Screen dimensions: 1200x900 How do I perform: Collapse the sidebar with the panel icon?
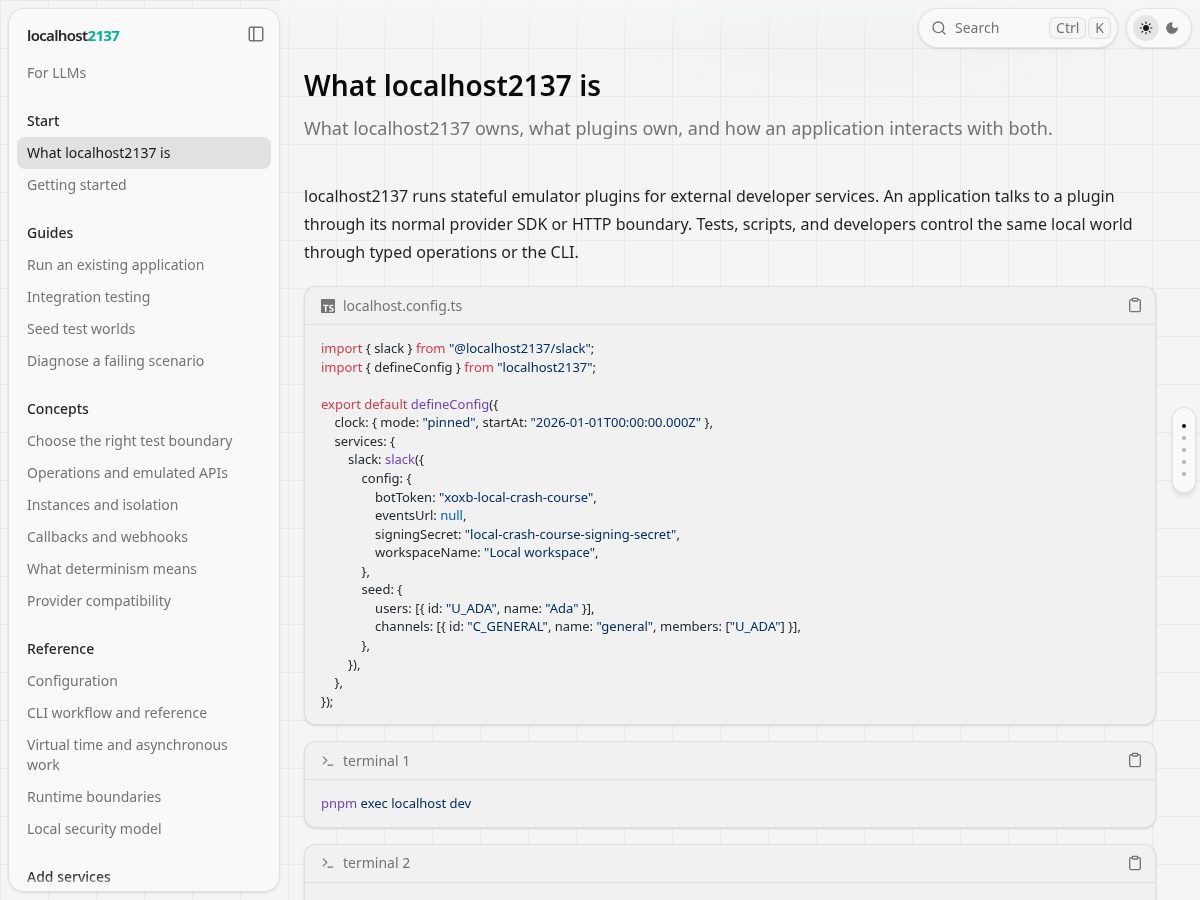pyautogui.click(x=256, y=34)
